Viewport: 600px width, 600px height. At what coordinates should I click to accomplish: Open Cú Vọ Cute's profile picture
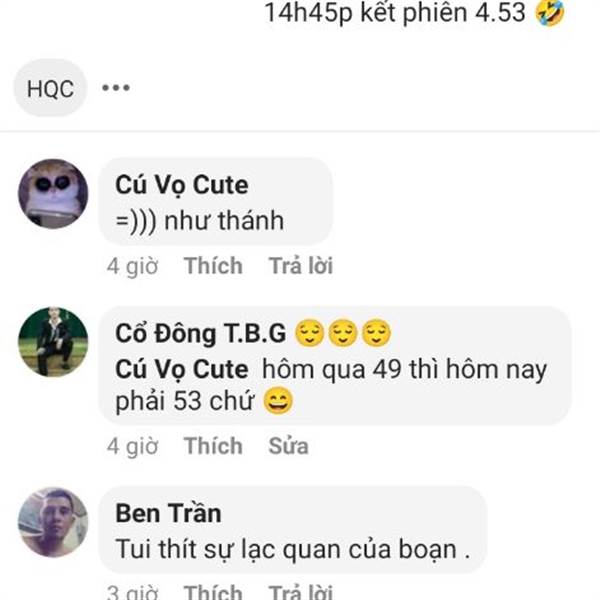53,194
